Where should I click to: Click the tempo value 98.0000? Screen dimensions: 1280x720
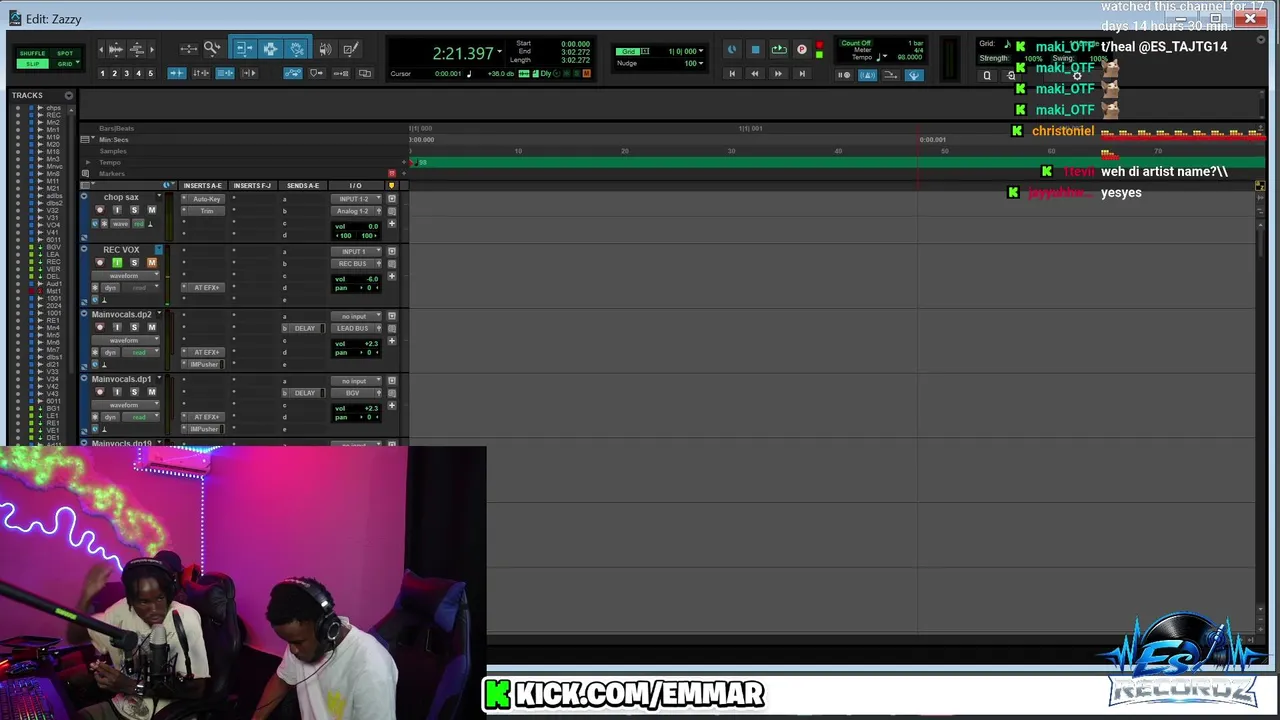point(909,57)
